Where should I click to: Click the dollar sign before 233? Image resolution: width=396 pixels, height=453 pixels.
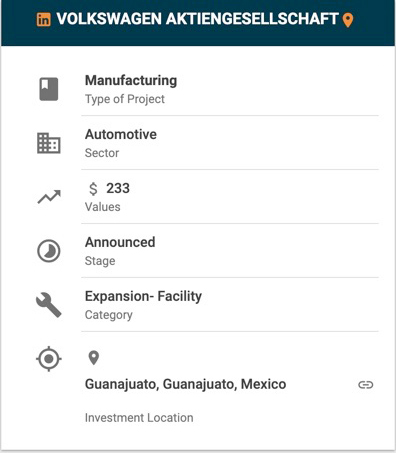pyautogui.click(x=93, y=189)
